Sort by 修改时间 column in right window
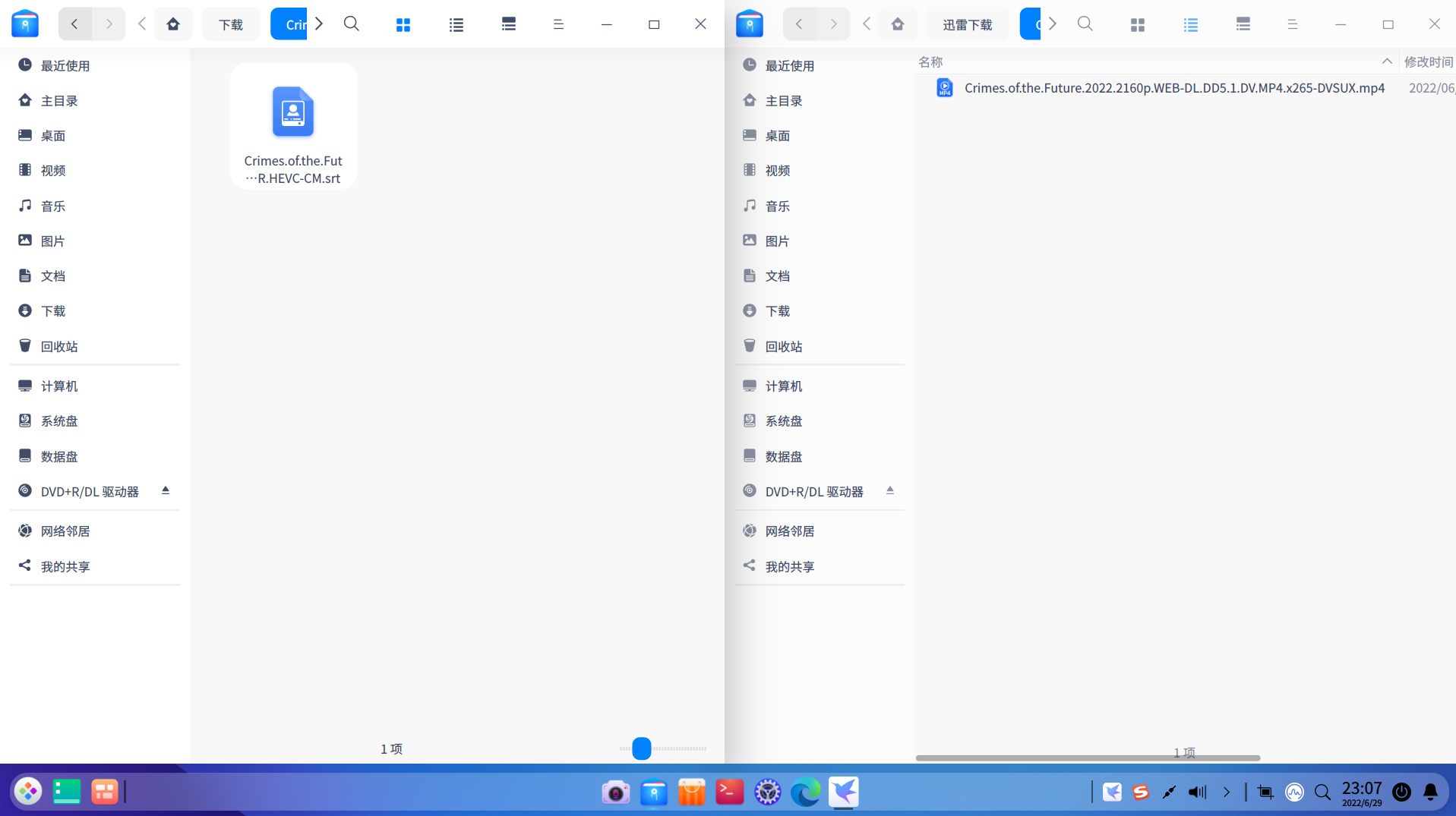This screenshot has height=816, width=1456. click(1429, 61)
